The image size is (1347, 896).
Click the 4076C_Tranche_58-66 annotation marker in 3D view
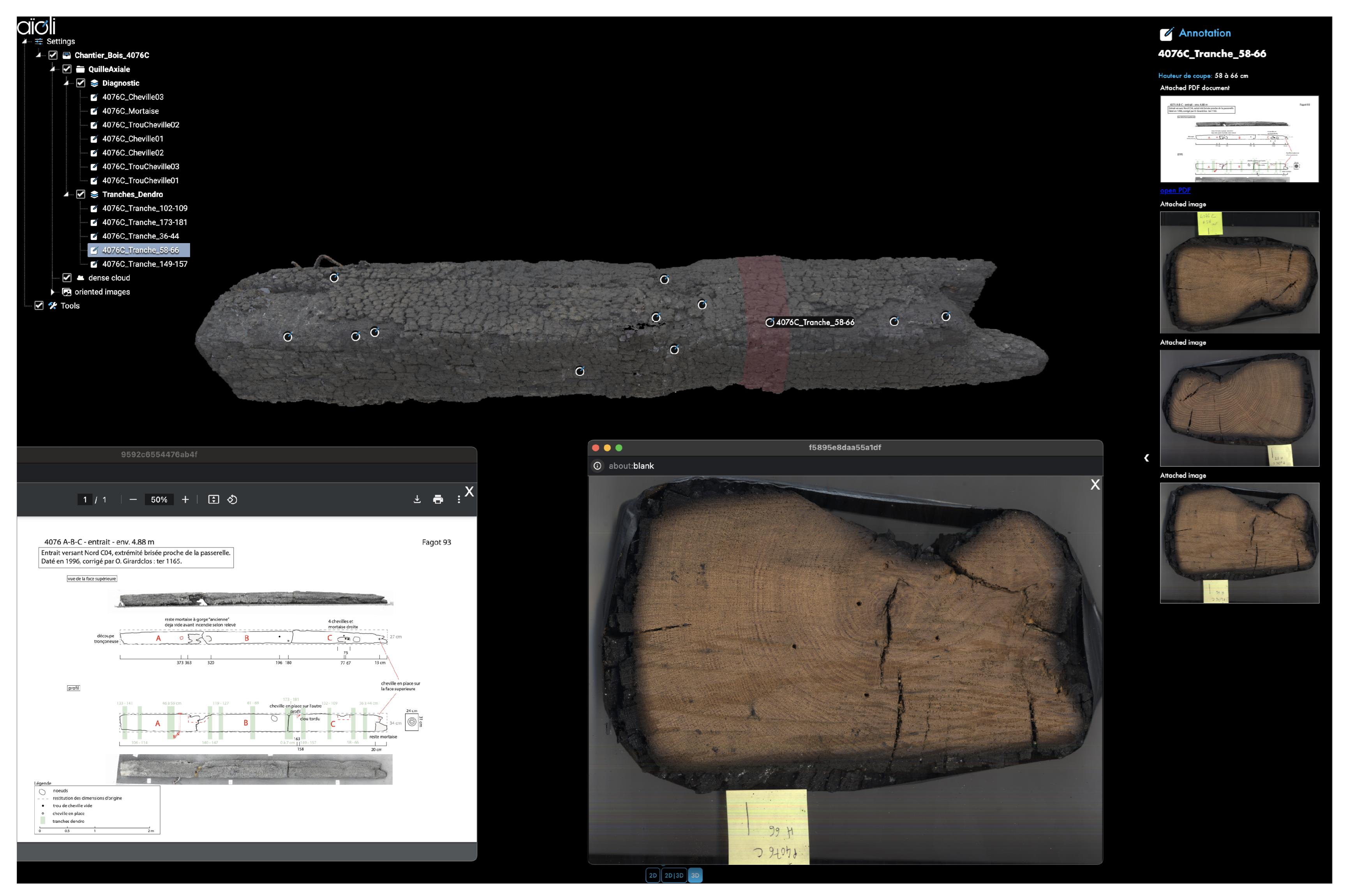pos(769,322)
